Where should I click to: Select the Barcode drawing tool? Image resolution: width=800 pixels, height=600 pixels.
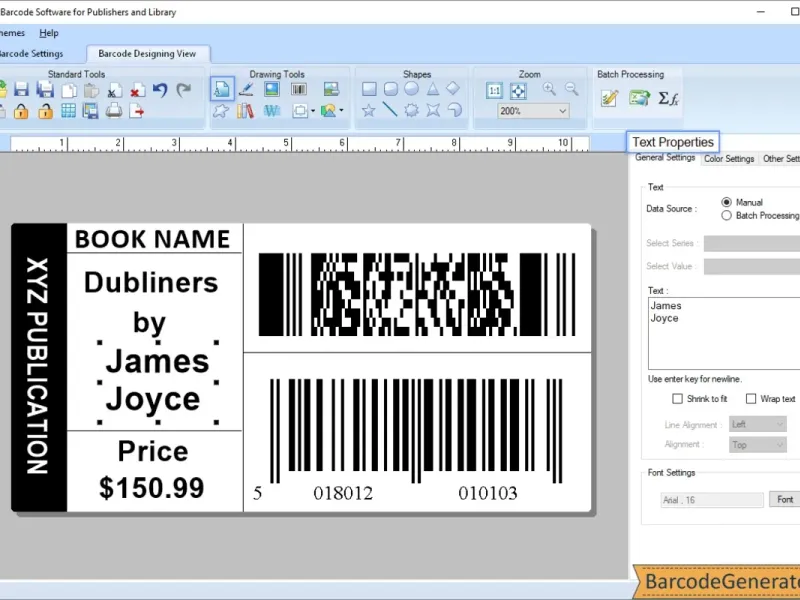click(x=299, y=89)
